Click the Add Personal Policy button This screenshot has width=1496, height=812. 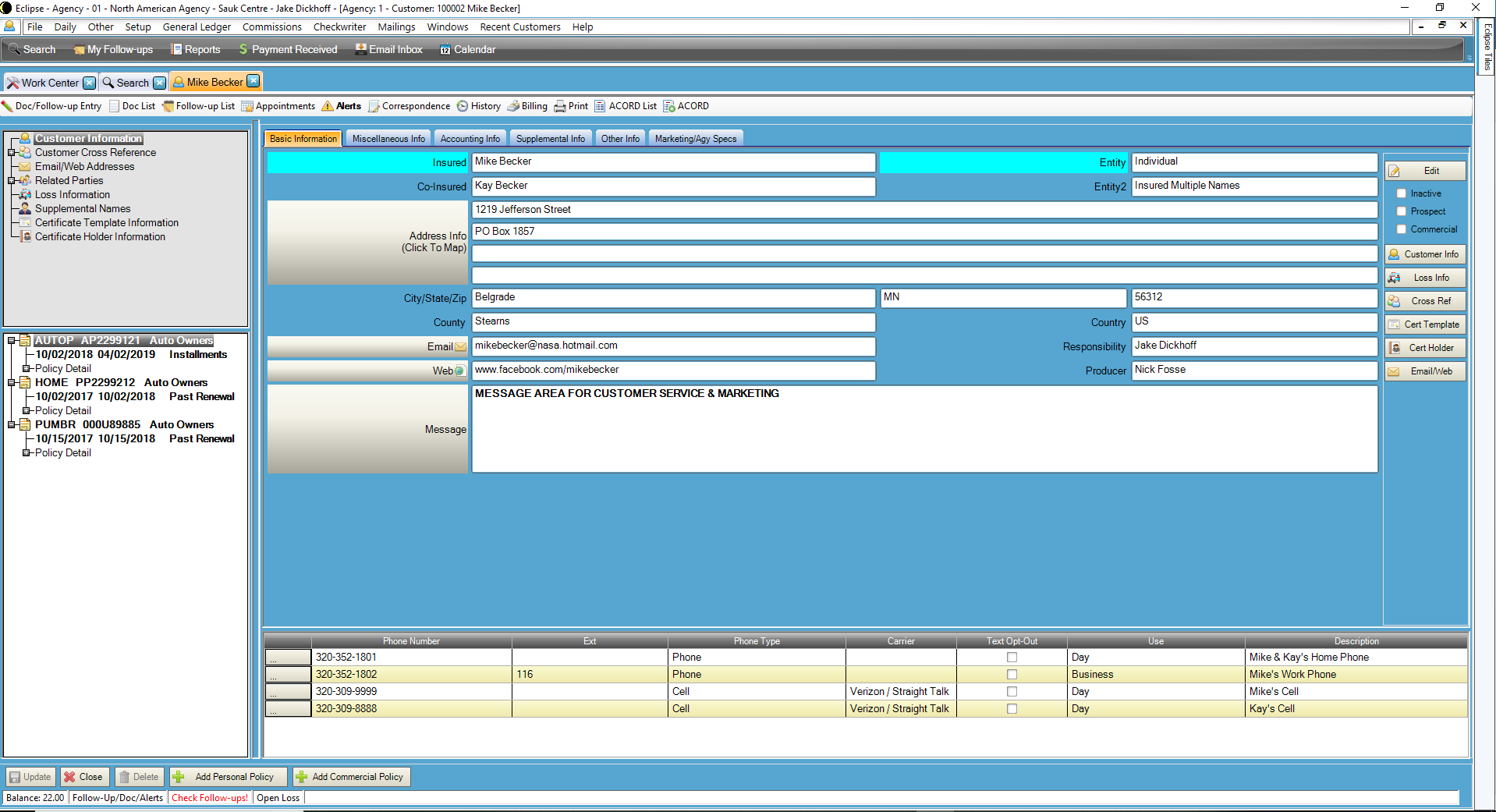point(229,777)
